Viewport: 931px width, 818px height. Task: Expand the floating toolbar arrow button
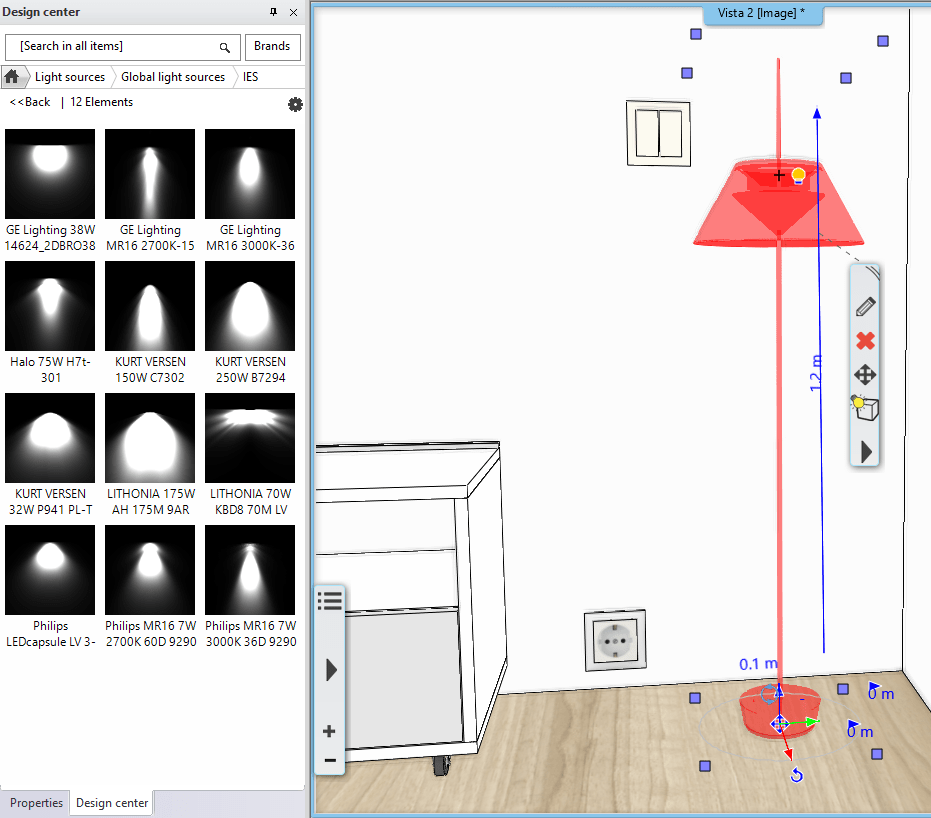[x=865, y=451]
